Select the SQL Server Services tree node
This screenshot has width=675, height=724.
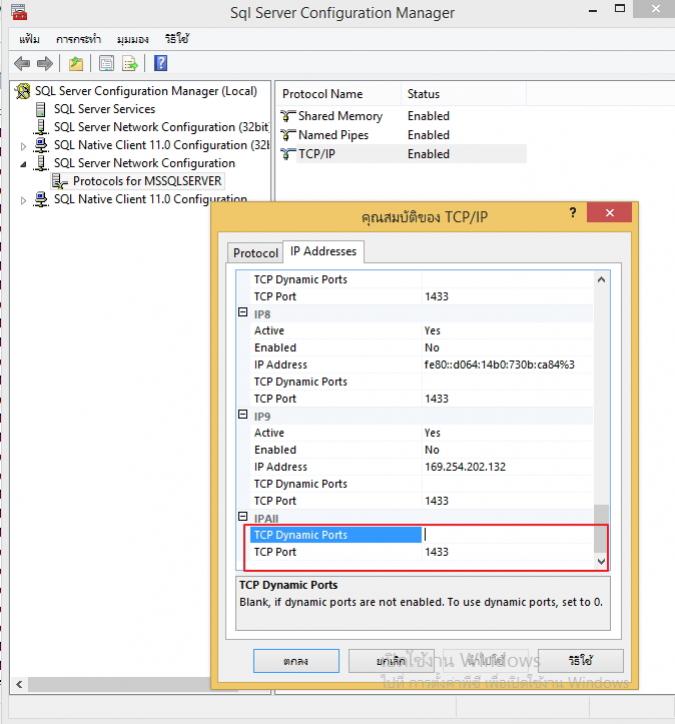point(104,109)
